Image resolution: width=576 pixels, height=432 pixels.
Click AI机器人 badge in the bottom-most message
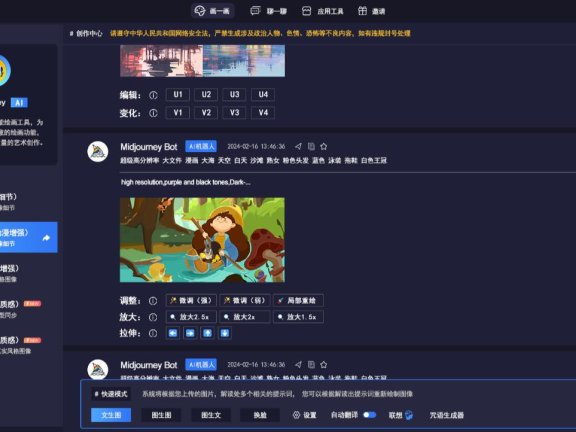point(201,364)
